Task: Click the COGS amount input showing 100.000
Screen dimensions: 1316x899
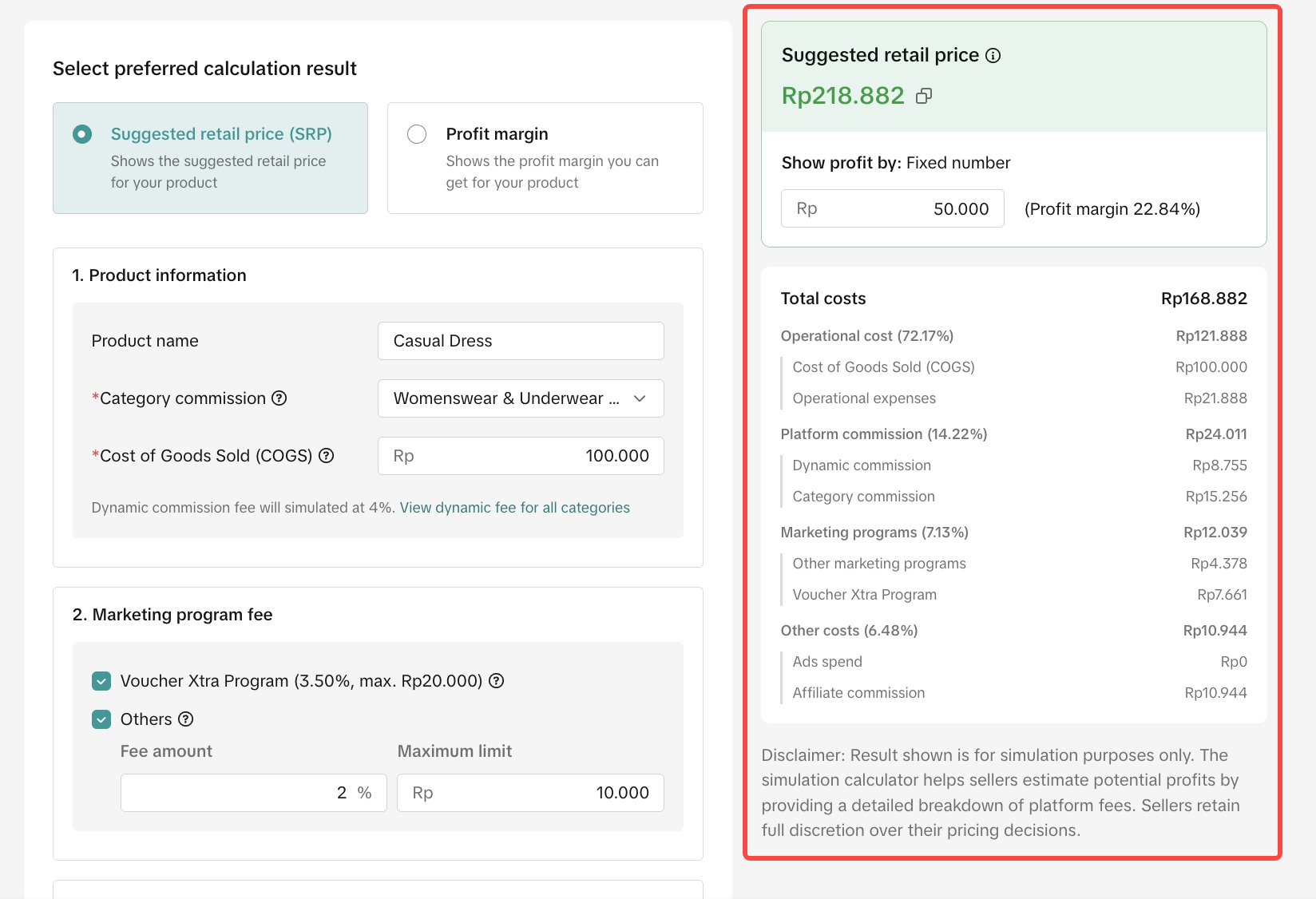Action: [520, 456]
